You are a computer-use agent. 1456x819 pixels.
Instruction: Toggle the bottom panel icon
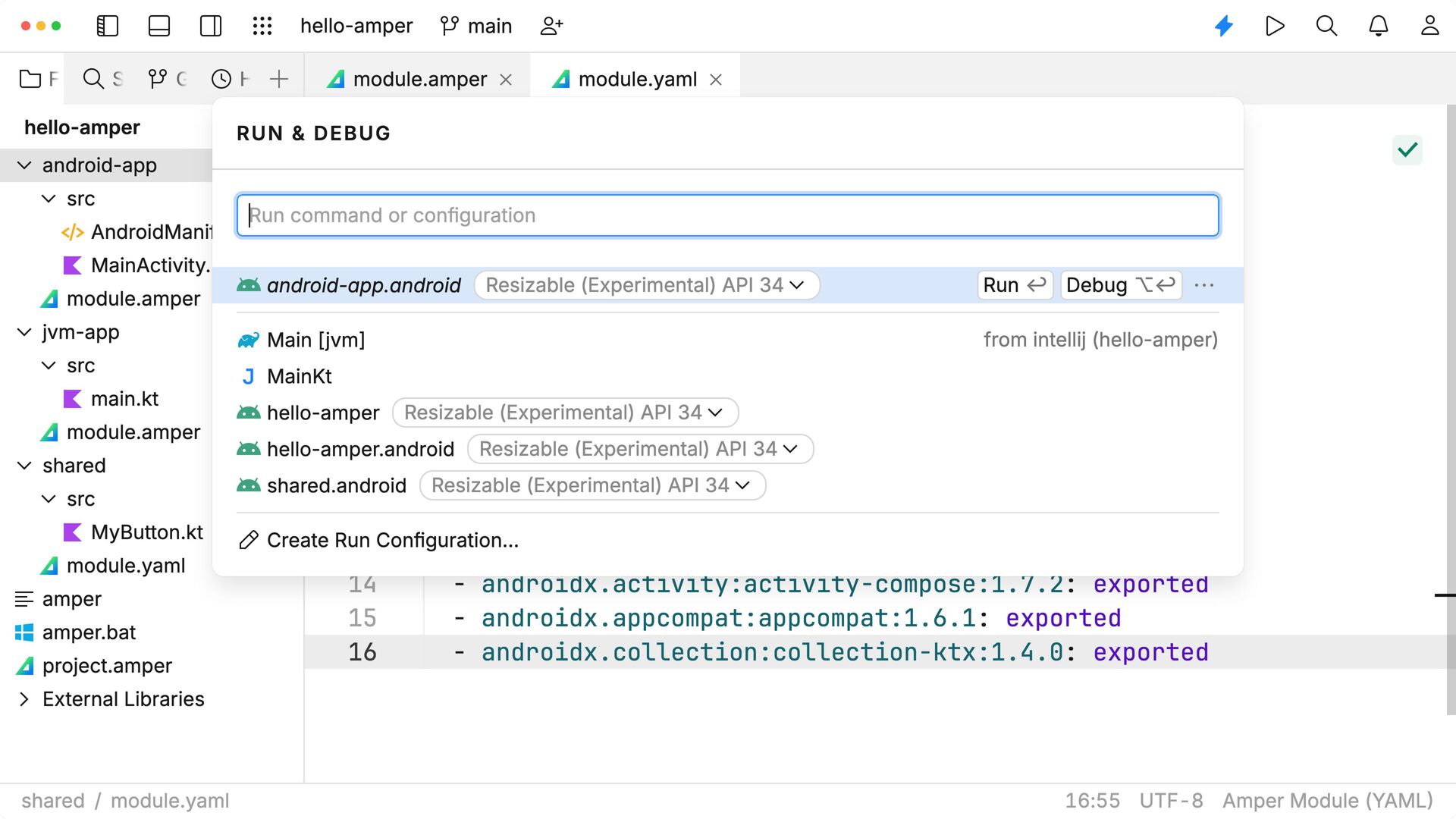159,26
